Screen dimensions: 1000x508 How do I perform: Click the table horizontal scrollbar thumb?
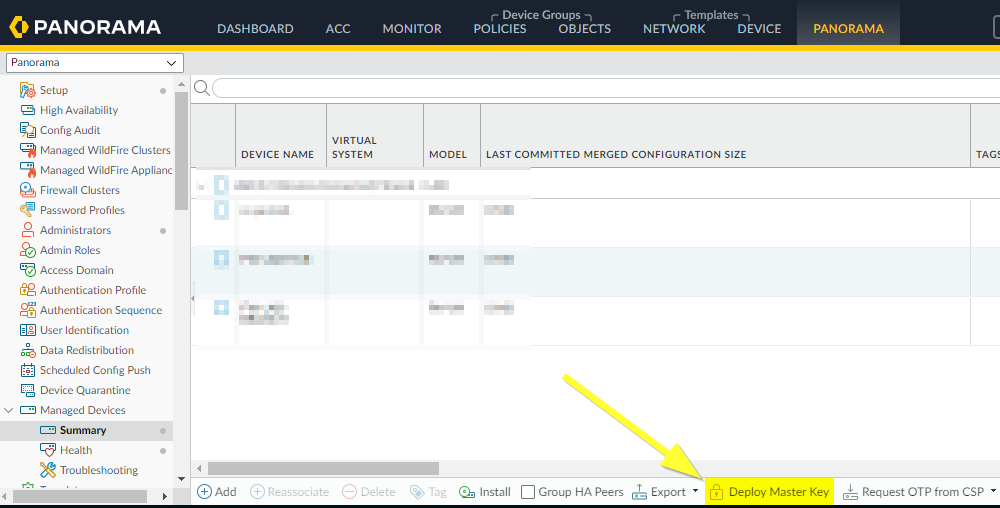pos(323,468)
